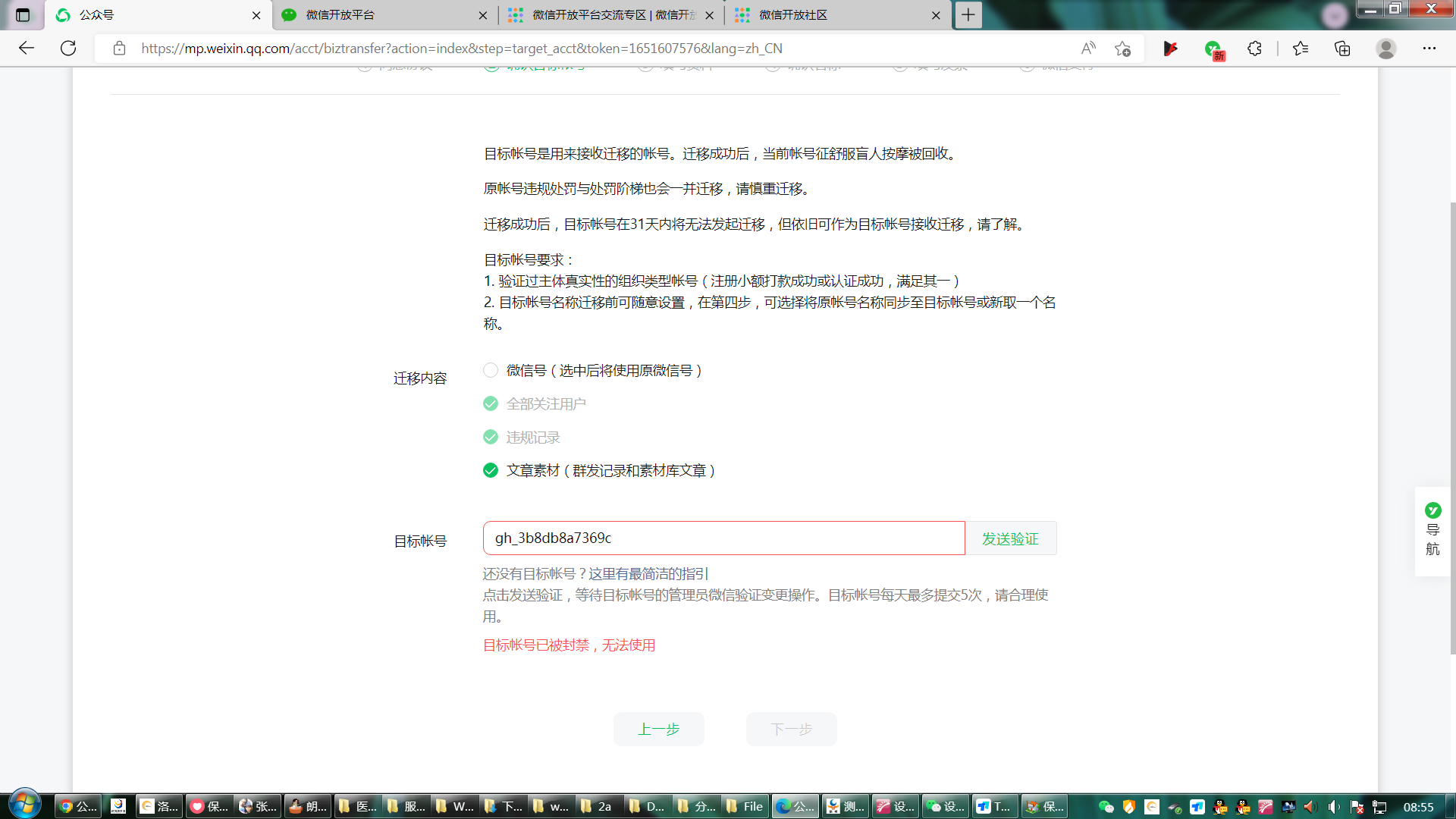
Task: Open the floating 导航 navigation widget
Action: click(x=1432, y=531)
